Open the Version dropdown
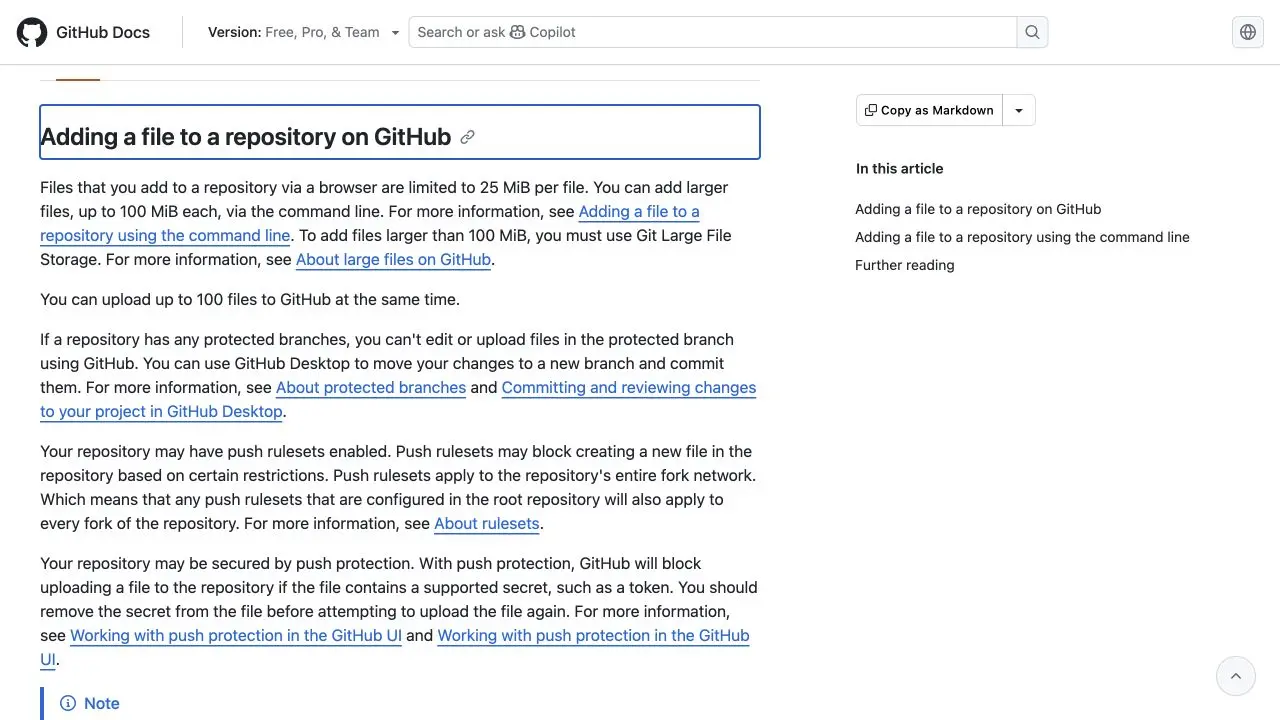 coord(303,32)
